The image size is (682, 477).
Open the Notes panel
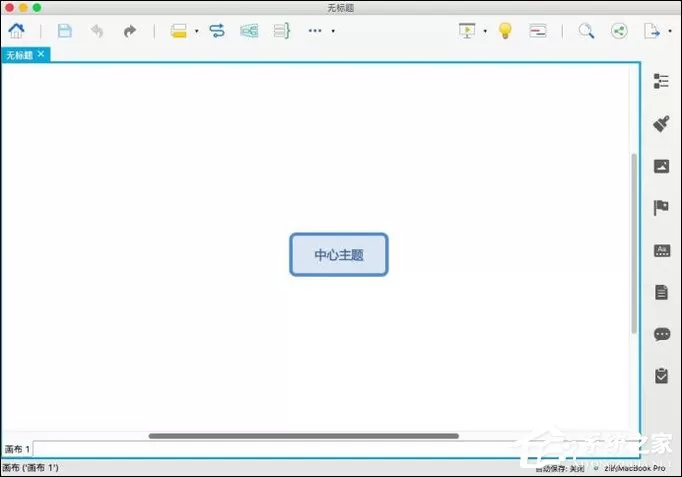tap(662, 292)
